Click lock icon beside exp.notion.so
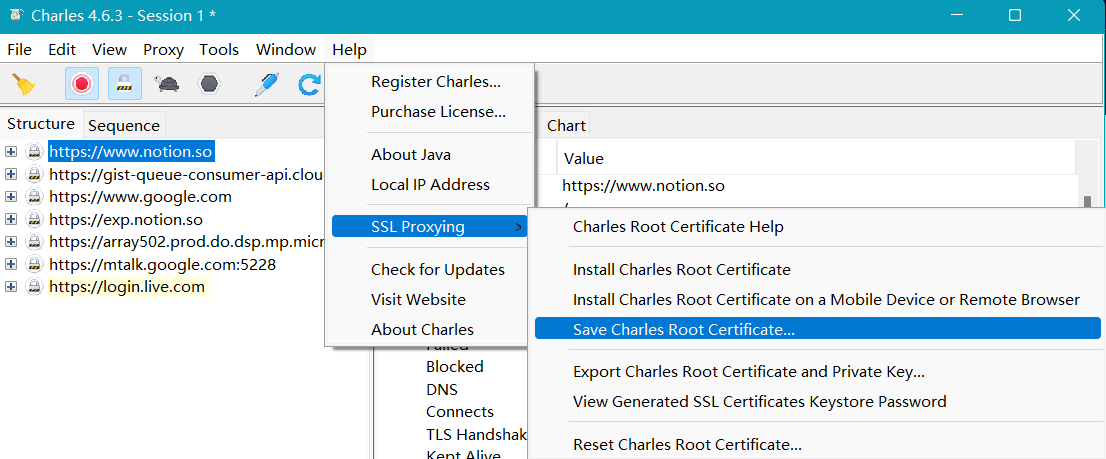The height and width of the screenshot is (459, 1106). [x=34, y=219]
